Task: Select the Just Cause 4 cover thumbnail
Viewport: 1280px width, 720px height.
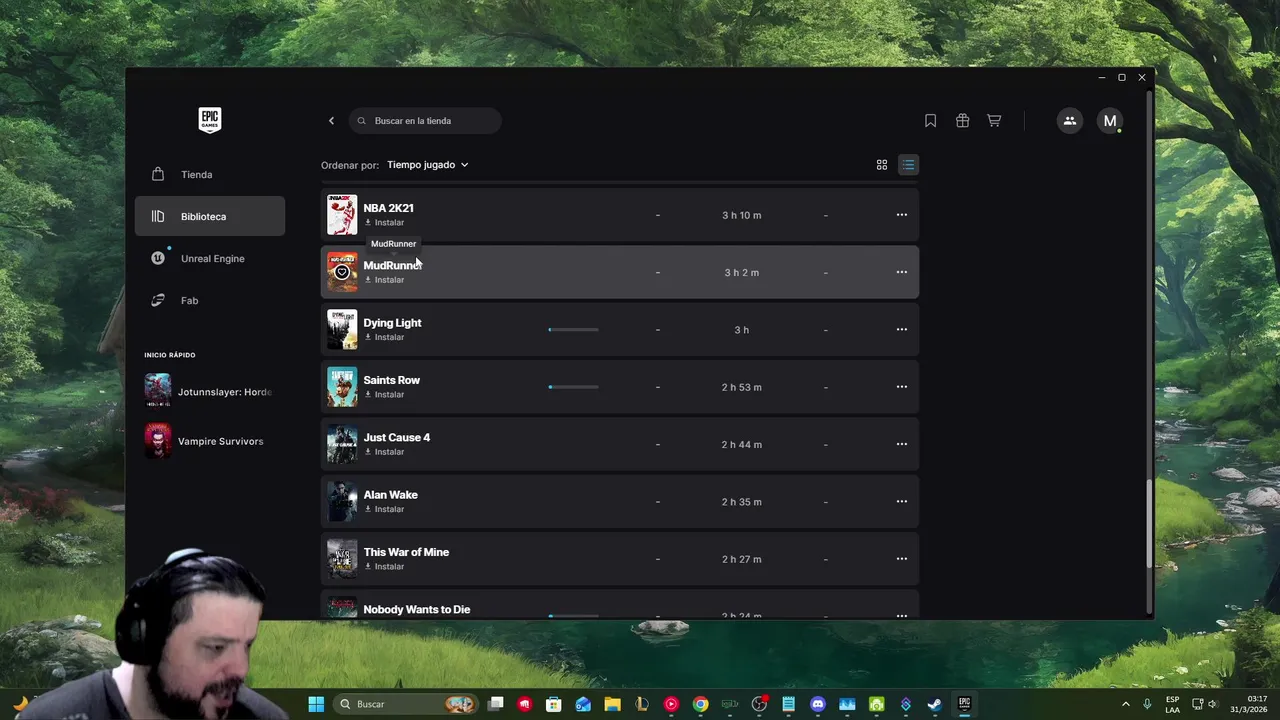Action: pos(342,444)
